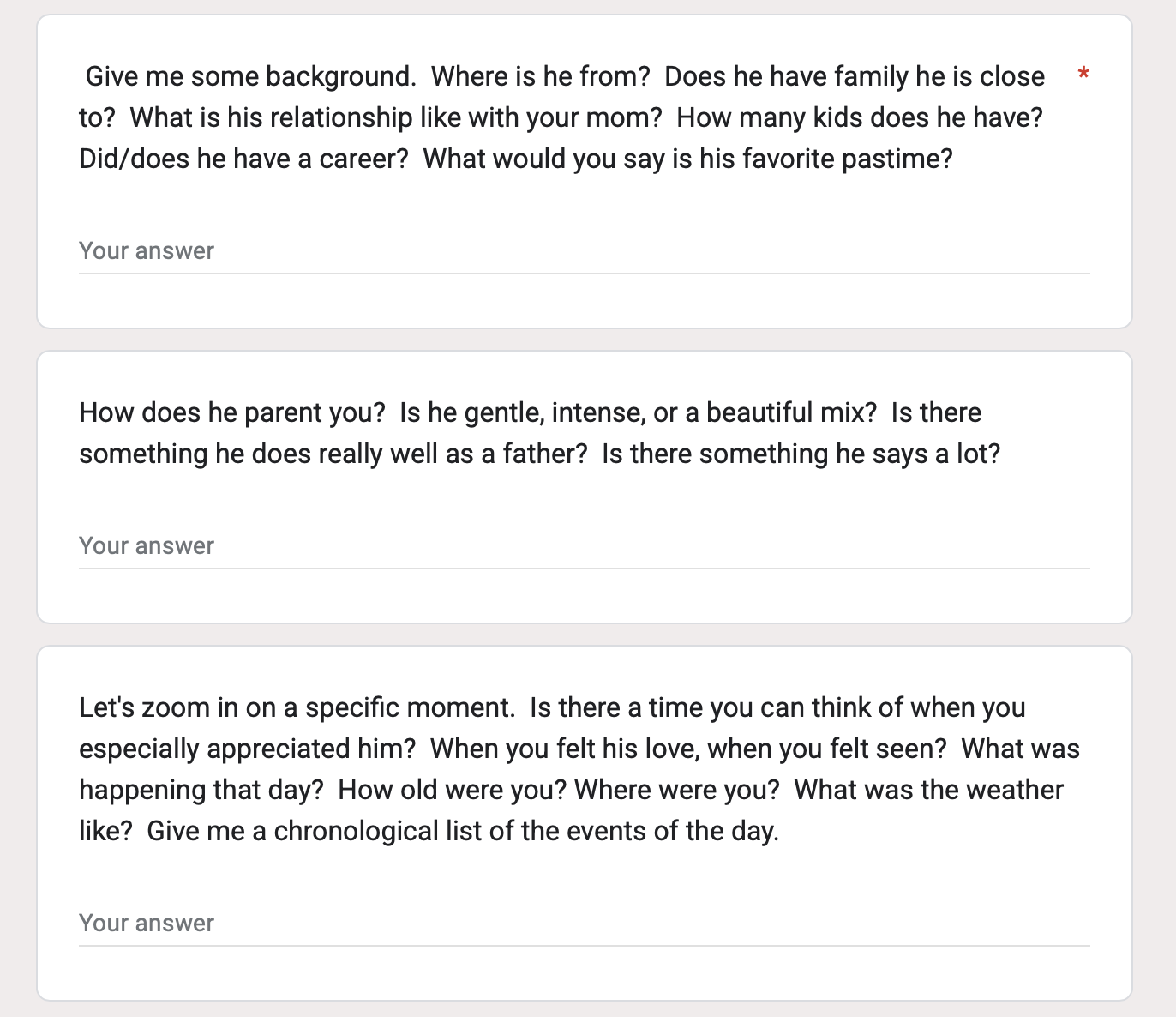Click 'Is there something he says a lot?'
Image resolution: width=1176 pixels, height=1017 pixels.
[x=801, y=454]
